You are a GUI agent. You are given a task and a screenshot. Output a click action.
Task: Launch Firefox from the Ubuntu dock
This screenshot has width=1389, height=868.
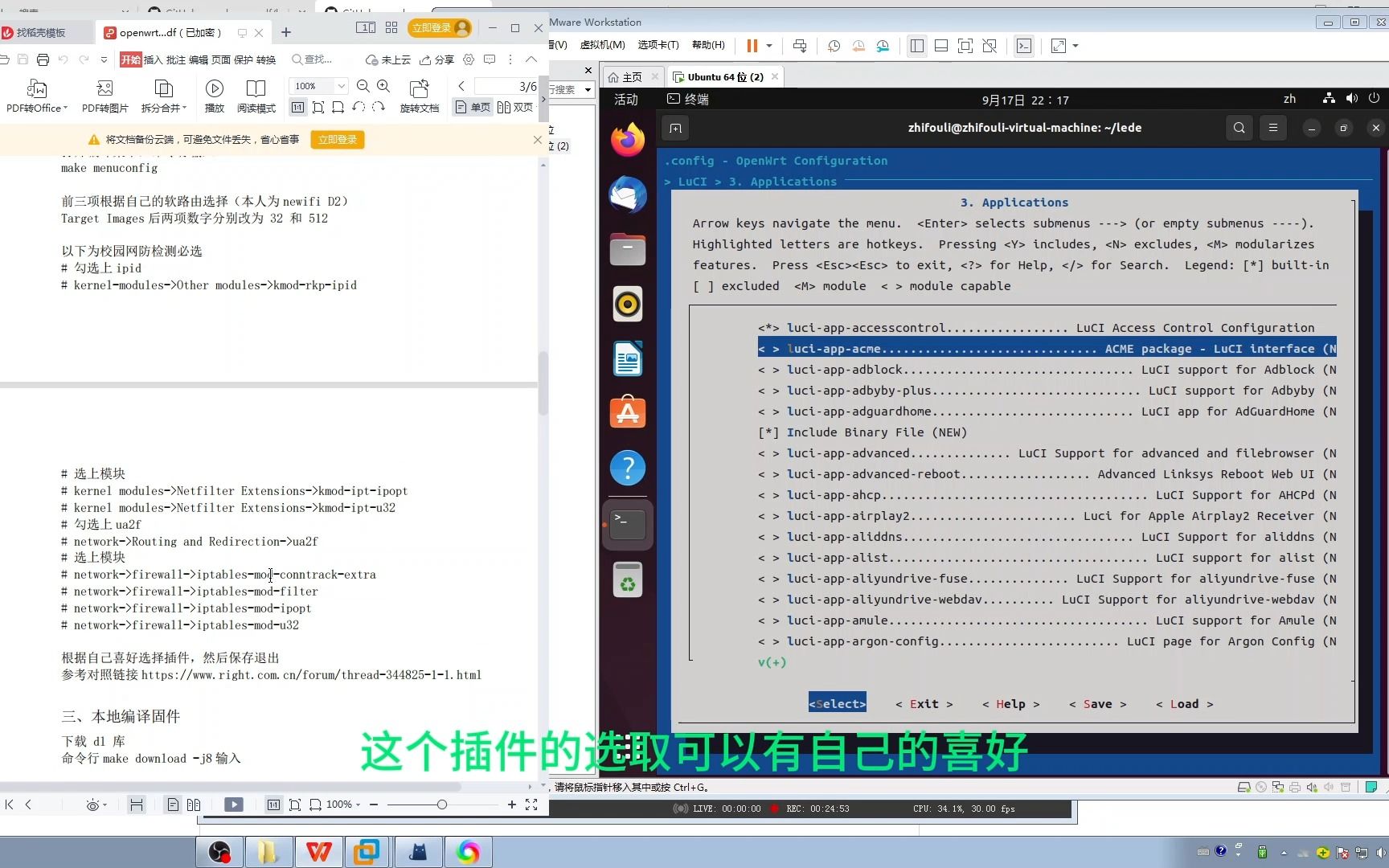tap(627, 139)
